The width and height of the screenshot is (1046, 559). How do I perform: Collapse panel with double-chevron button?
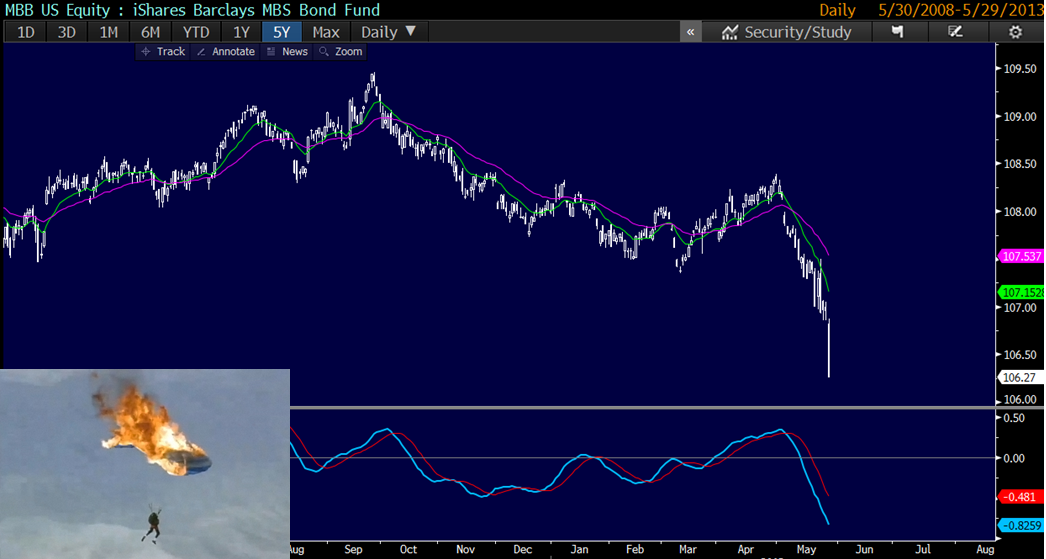690,32
